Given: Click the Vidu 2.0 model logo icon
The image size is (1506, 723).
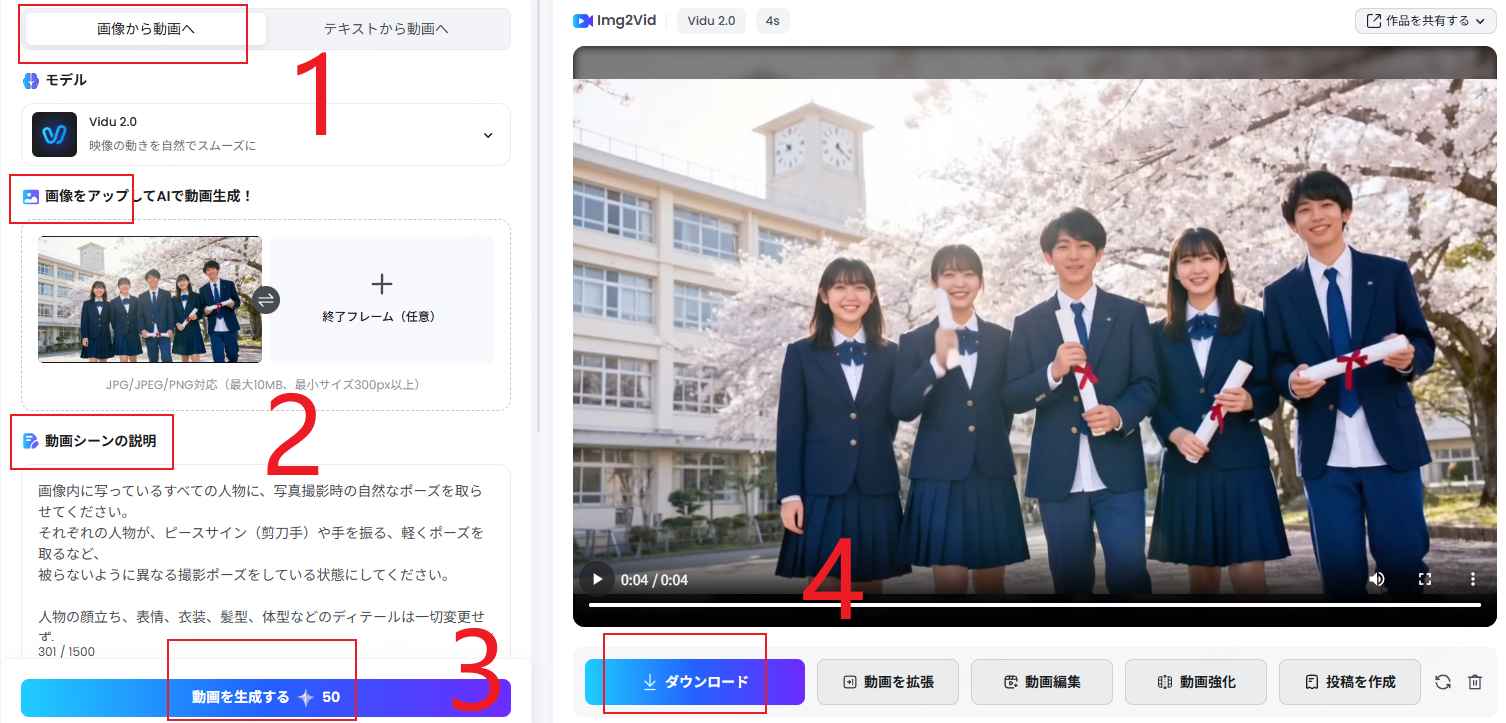Looking at the screenshot, I should (x=54, y=134).
